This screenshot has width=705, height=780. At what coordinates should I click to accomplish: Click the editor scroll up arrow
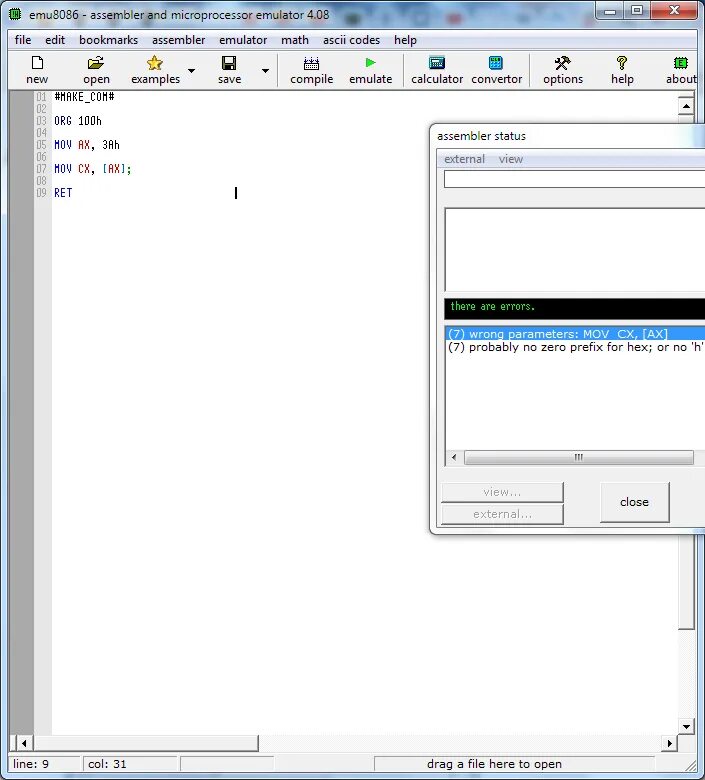(686, 106)
